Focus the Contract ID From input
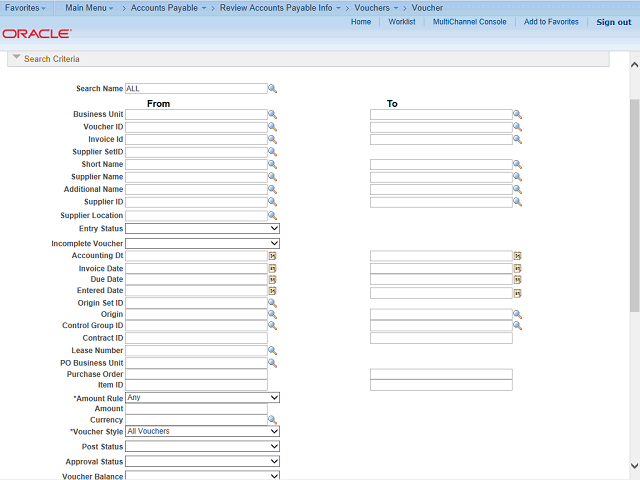The width and height of the screenshot is (640, 480). [196, 338]
